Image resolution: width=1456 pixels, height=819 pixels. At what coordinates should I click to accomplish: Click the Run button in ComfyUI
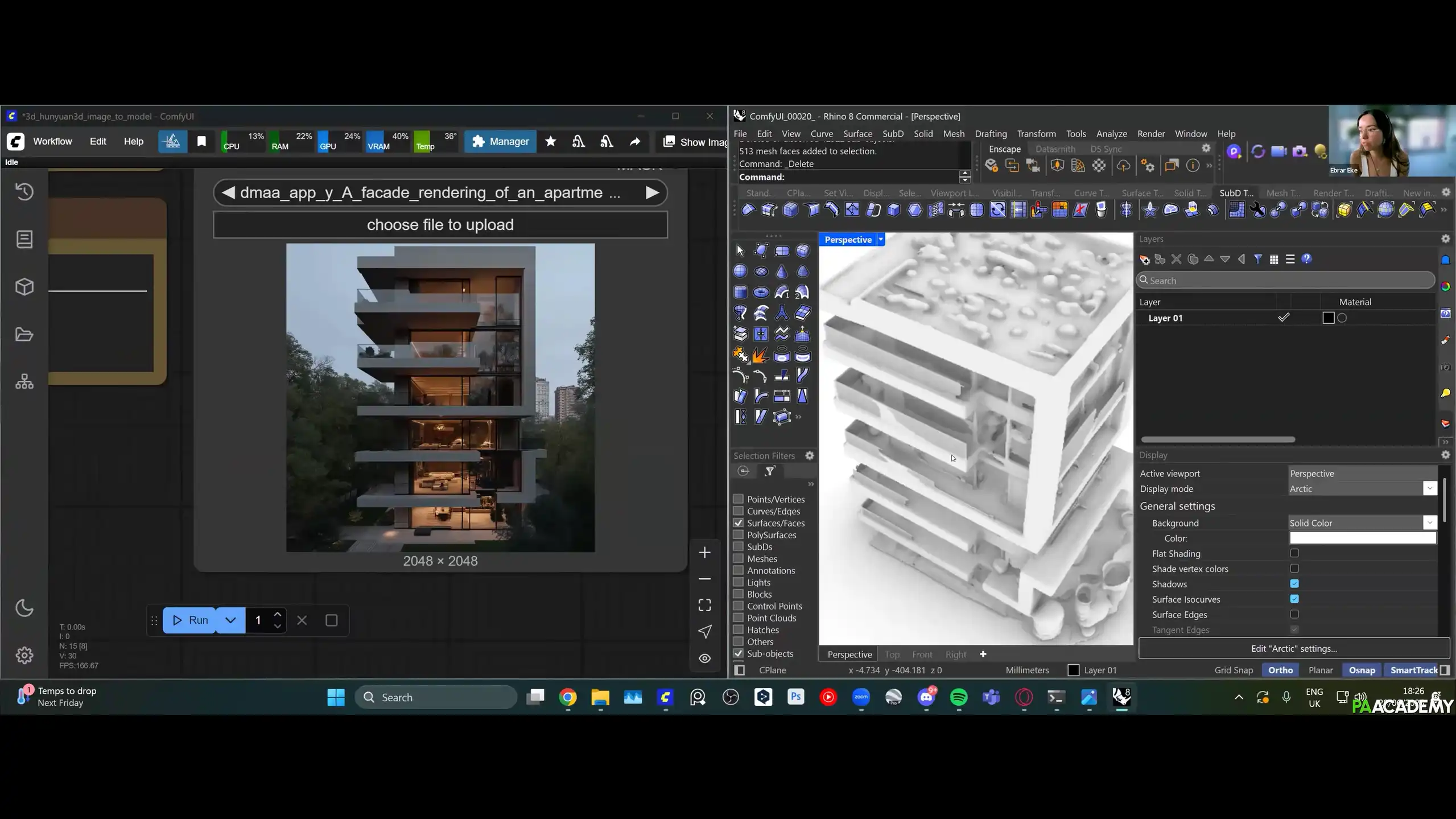coord(189,620)
